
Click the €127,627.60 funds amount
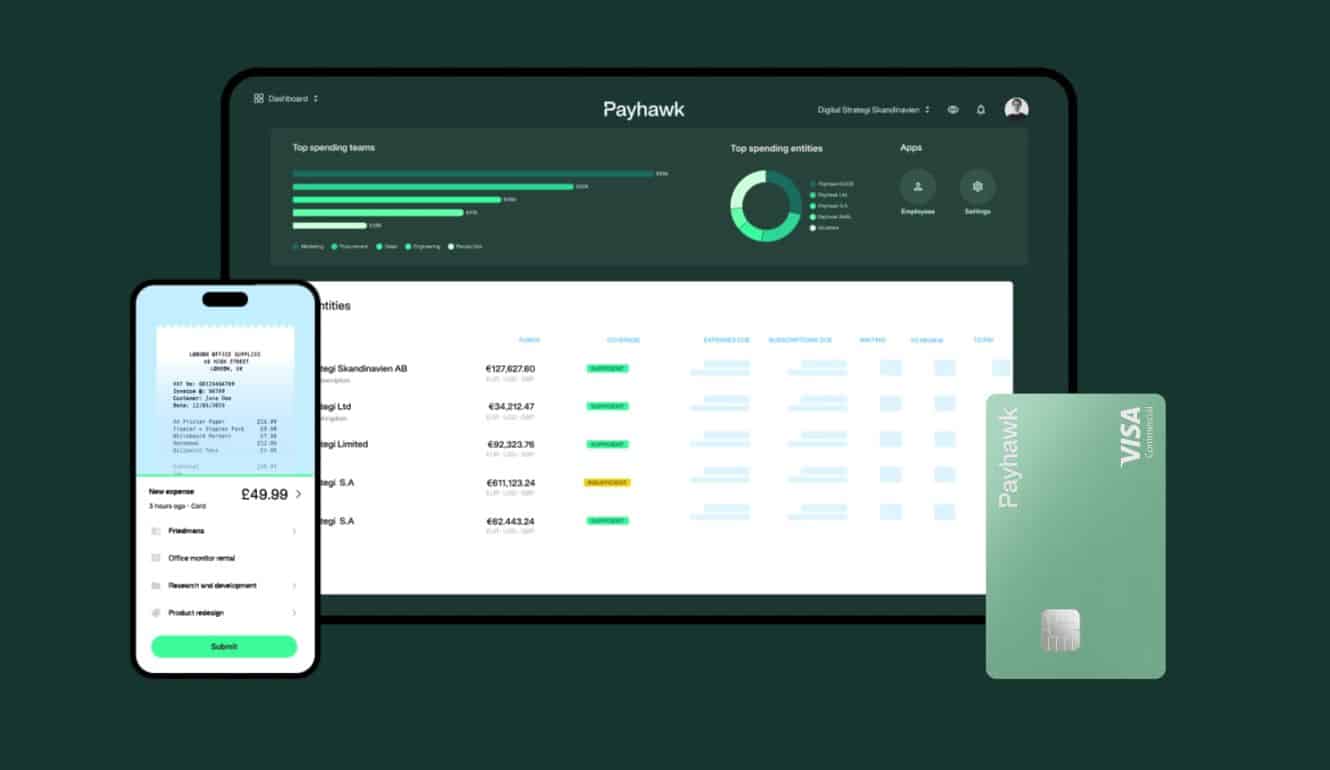coord(510,369)
